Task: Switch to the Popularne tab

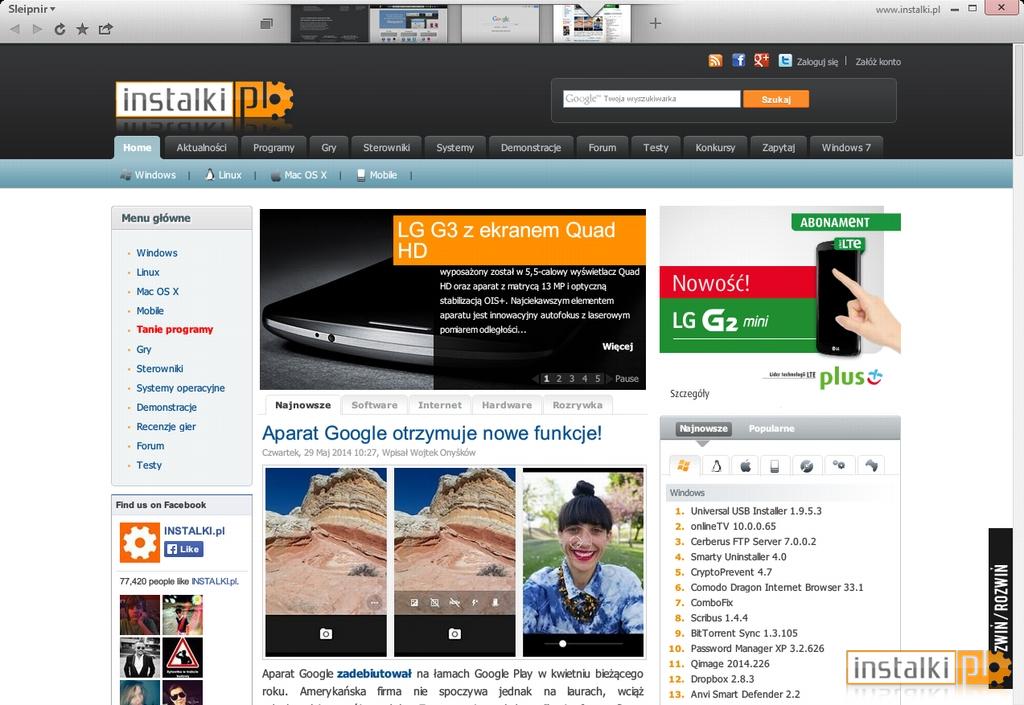Action: [771, 428]
